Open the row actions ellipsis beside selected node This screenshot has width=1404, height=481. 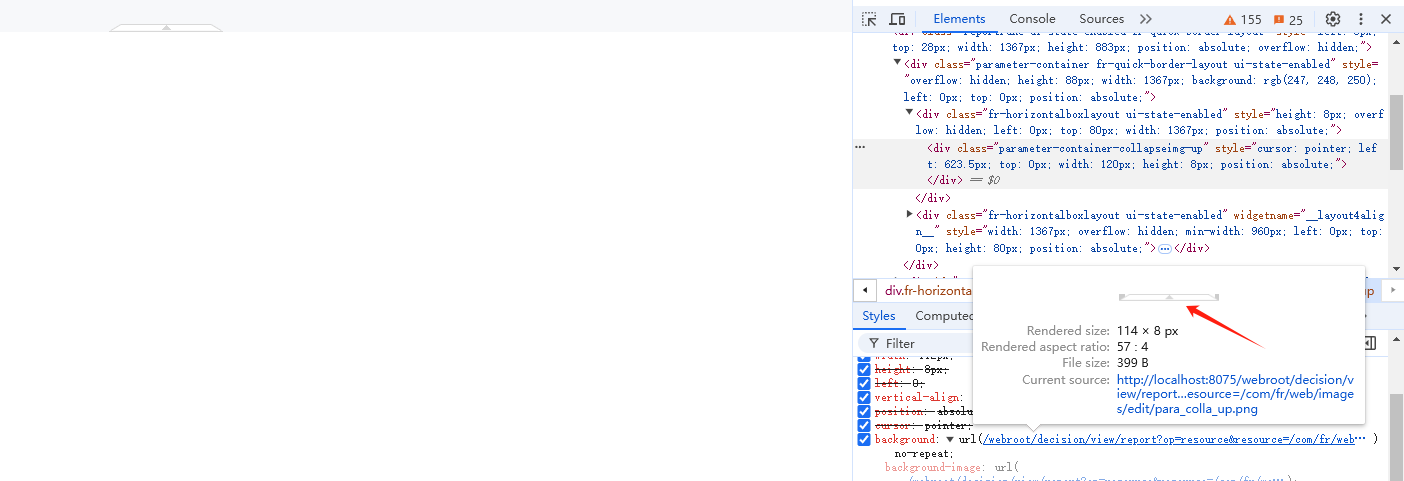tap(860, 147)
